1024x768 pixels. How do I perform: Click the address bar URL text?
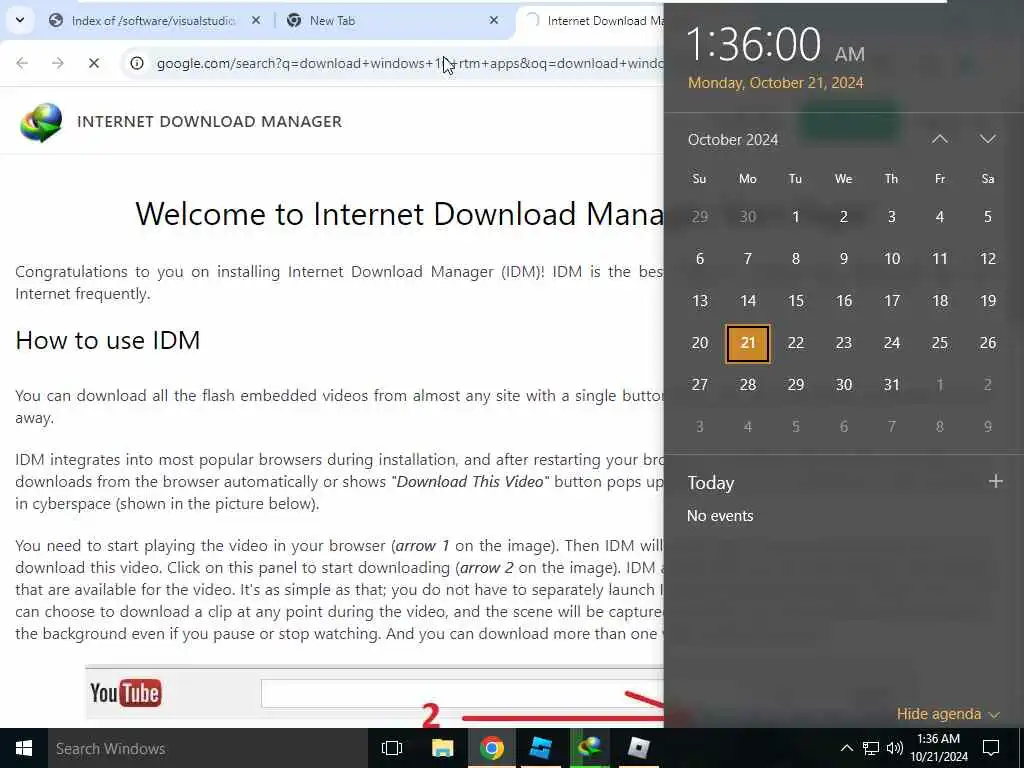[409, 63]
